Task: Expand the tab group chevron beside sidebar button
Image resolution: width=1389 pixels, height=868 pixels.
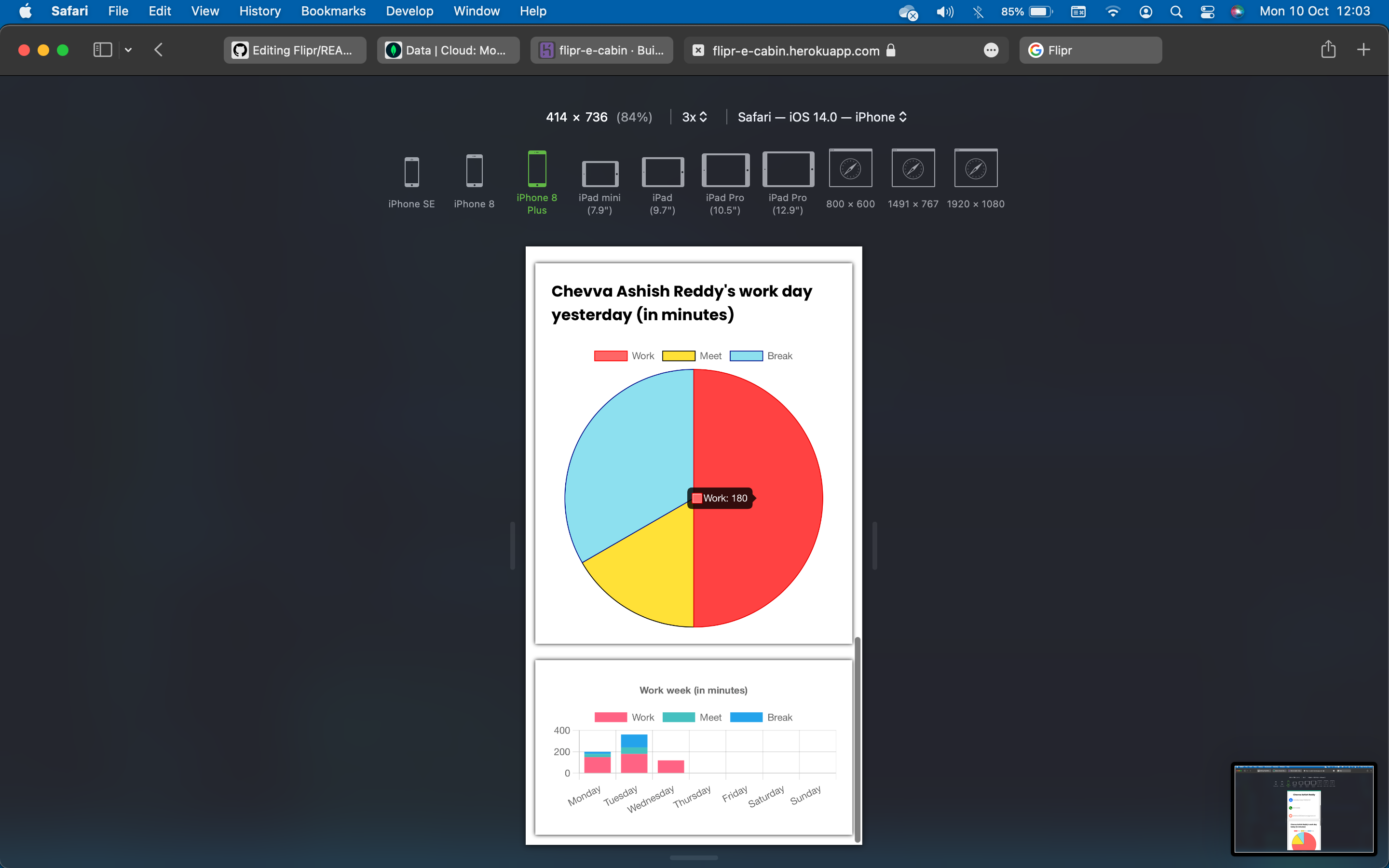Action: click(129, 50)
